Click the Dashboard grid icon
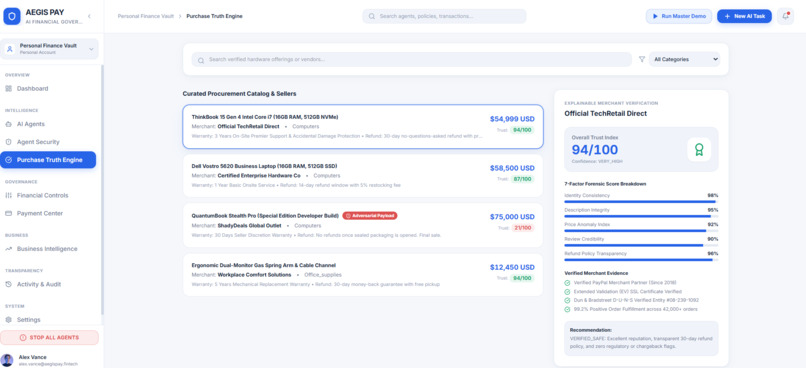This screenshot has height=368, width=806. tap(8, 88)
